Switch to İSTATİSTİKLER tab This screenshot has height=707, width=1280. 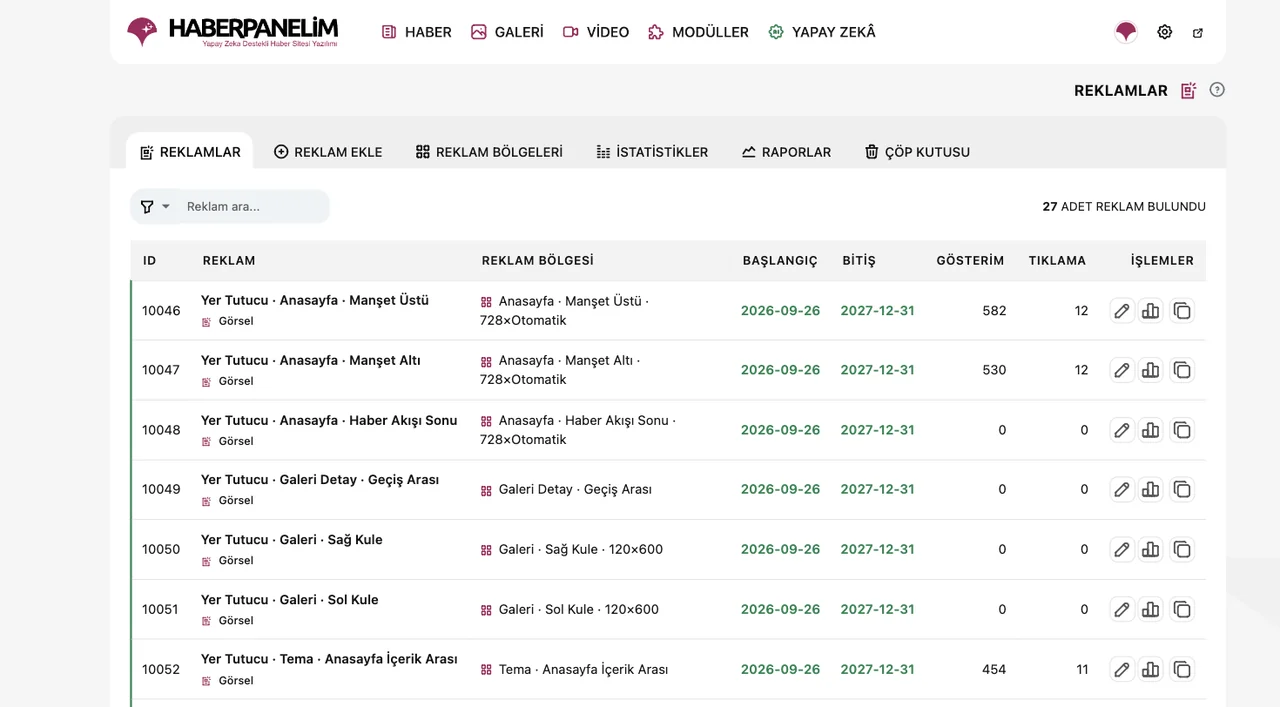(x=652, y=152)
